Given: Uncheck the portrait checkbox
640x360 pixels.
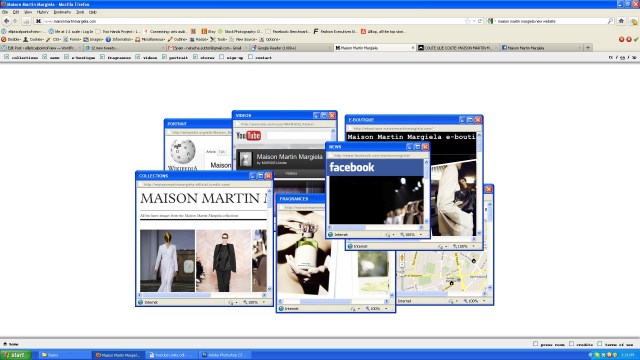Looking at the screenshot, I should (164, 57).
